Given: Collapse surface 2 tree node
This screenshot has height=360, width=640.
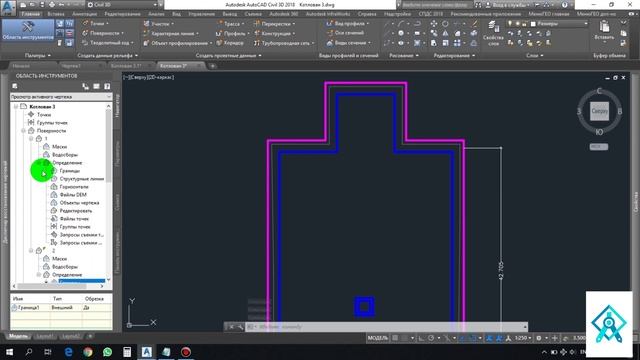Looking at the screenshot, I should [x=31, y=251].
